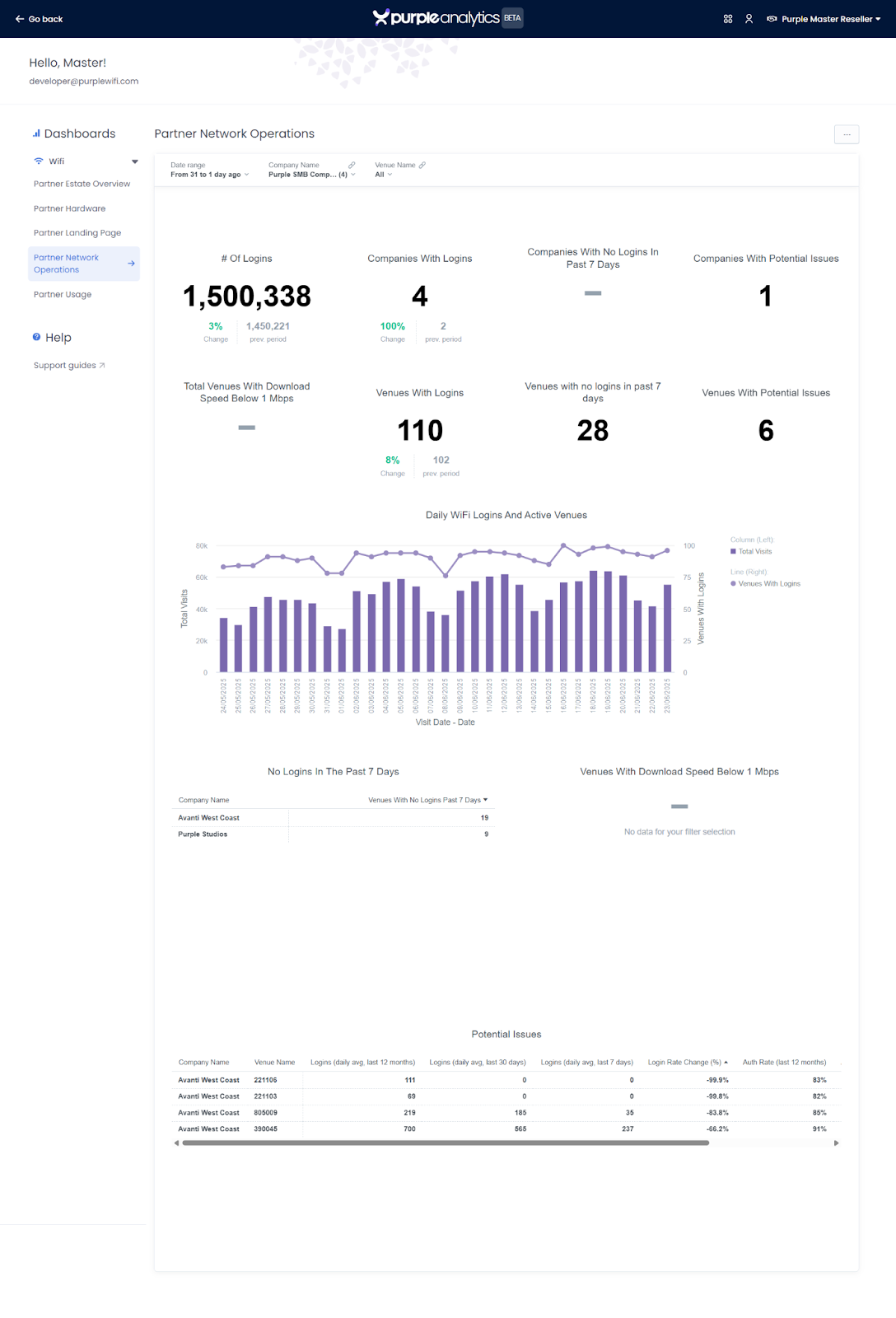Screen dimensions: 896x1318
Task: Click Wifi category label in sidebar
Action: tap(56, 161)
